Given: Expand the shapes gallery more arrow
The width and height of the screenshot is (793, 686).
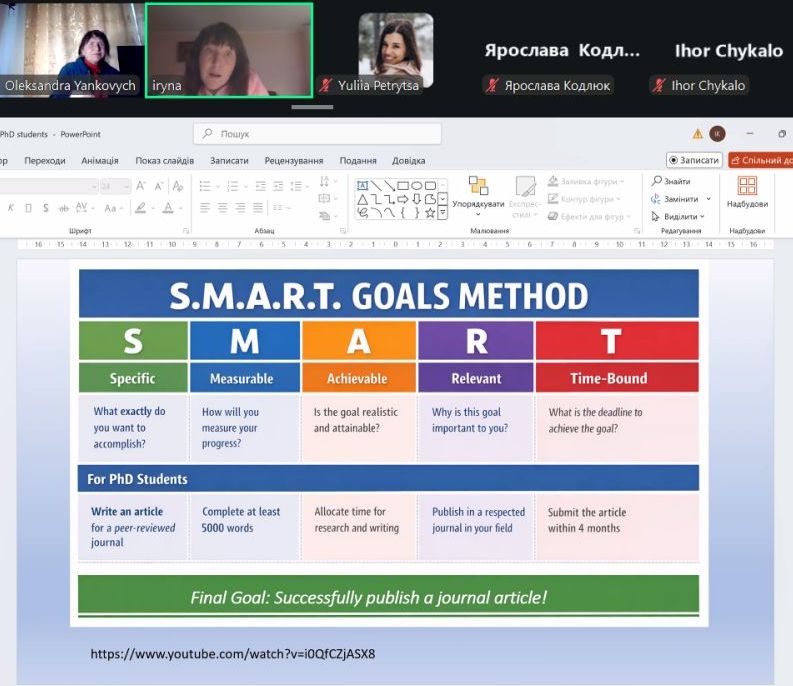Looking at the screenshot, I should pyautogui.click(x=442, y=212).
